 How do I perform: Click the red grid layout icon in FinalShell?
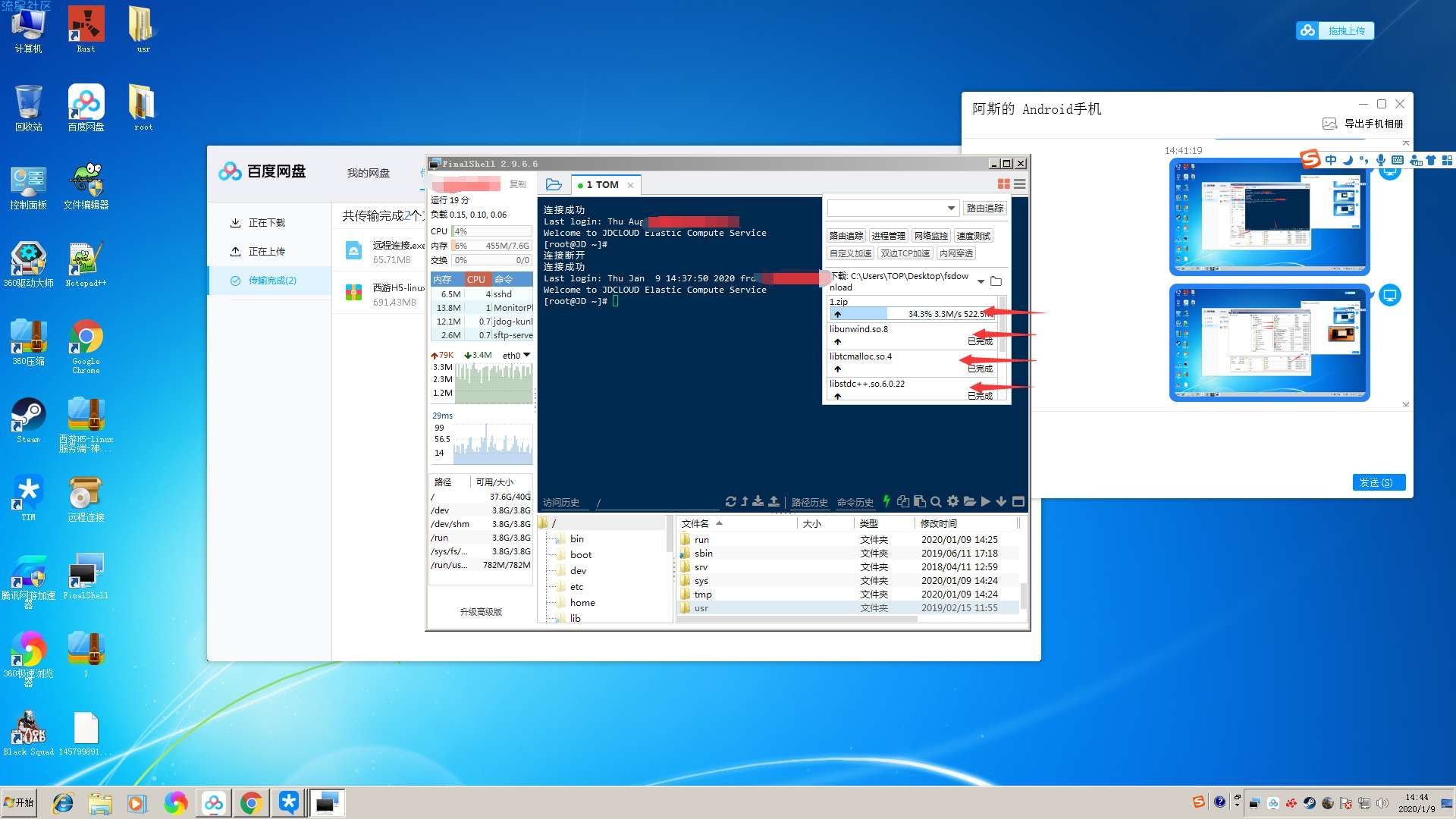point(1003,184)
